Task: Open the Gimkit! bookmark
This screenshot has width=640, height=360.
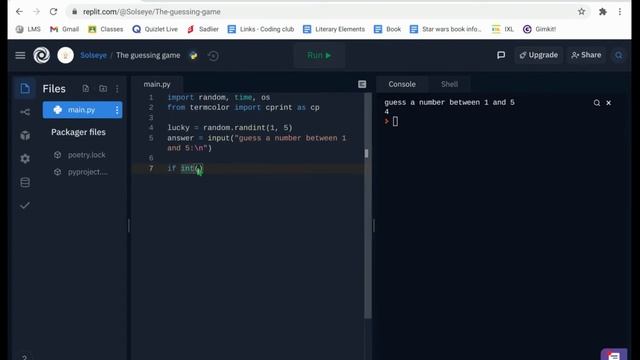Action: coord(540,29)
